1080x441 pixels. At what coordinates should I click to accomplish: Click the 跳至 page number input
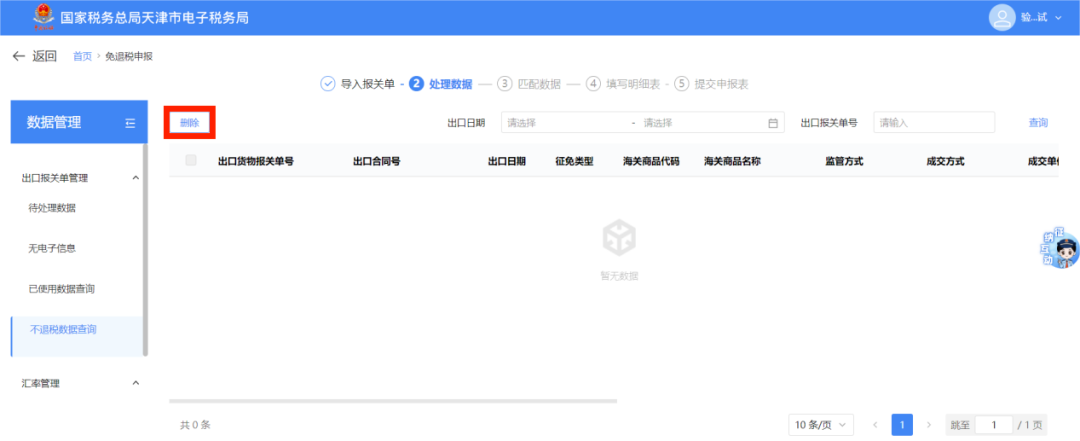(994, 425)
